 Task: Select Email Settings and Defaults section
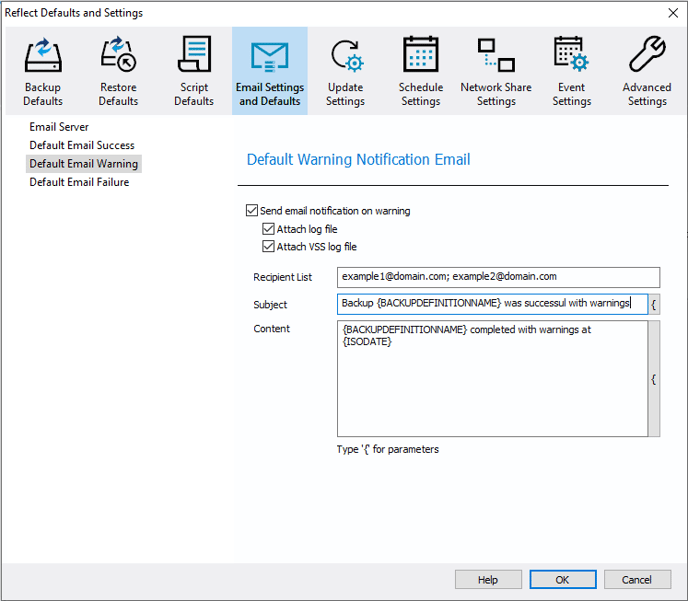coord(269,71)
